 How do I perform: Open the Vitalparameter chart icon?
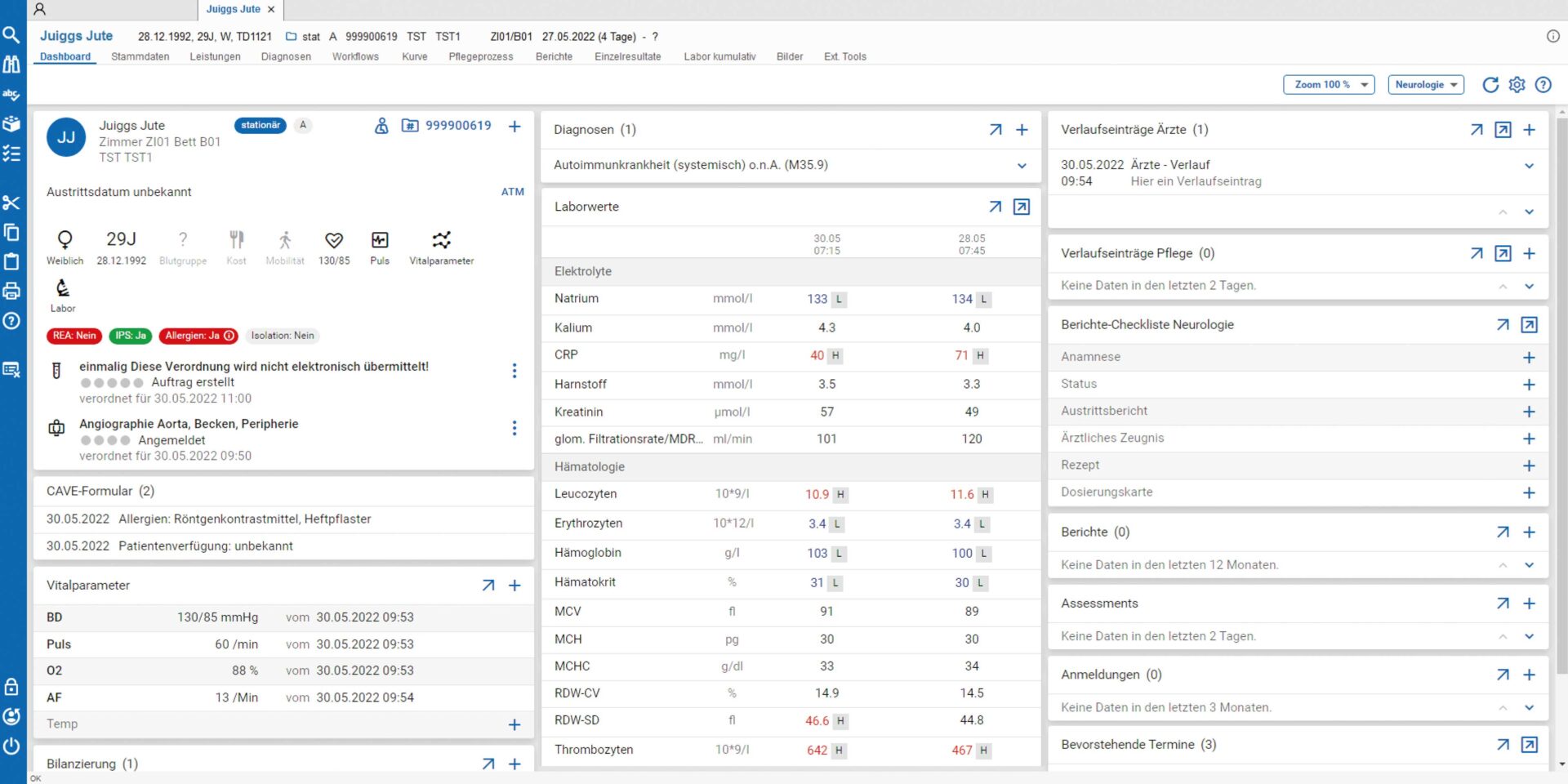441,240
